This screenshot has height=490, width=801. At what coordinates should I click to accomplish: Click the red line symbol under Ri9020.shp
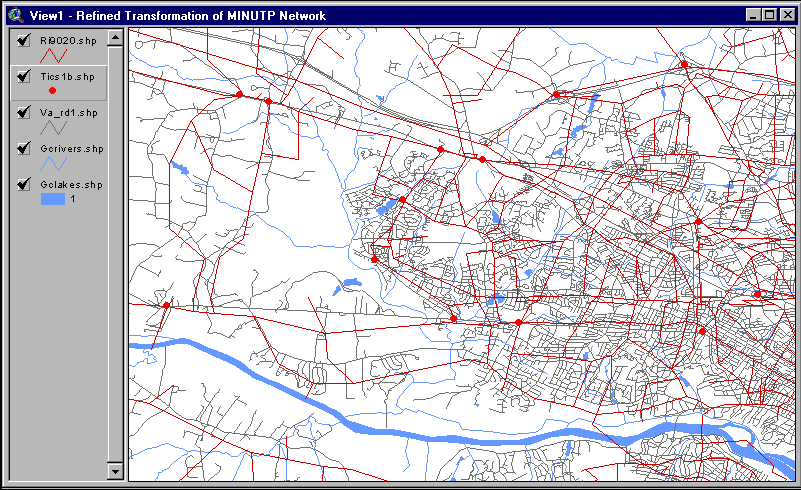pyautogui.click(x=53, y=55)
